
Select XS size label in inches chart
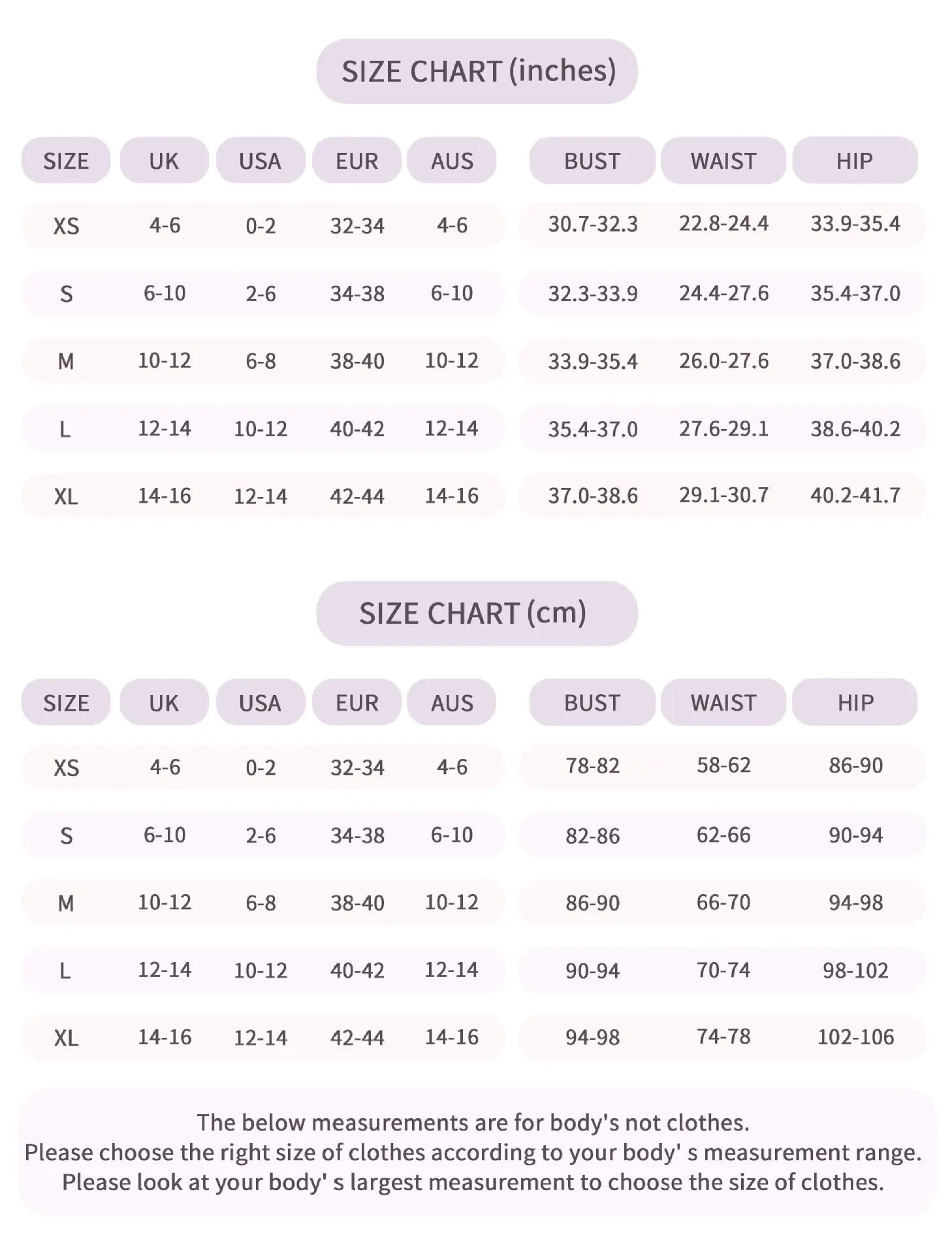pyautogui.click(x=66, y=226)
